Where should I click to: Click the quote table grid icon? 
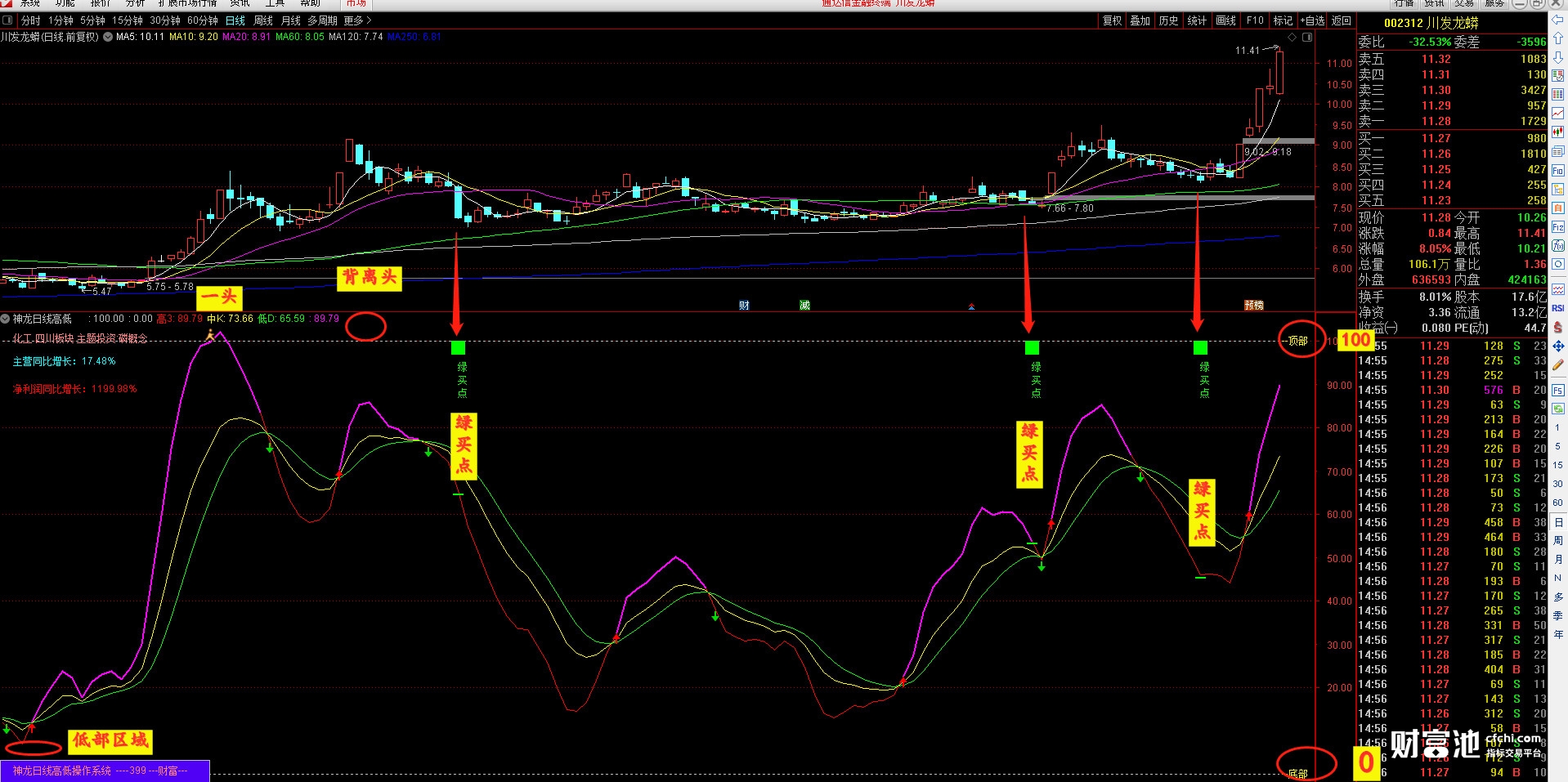[1558, 95]
